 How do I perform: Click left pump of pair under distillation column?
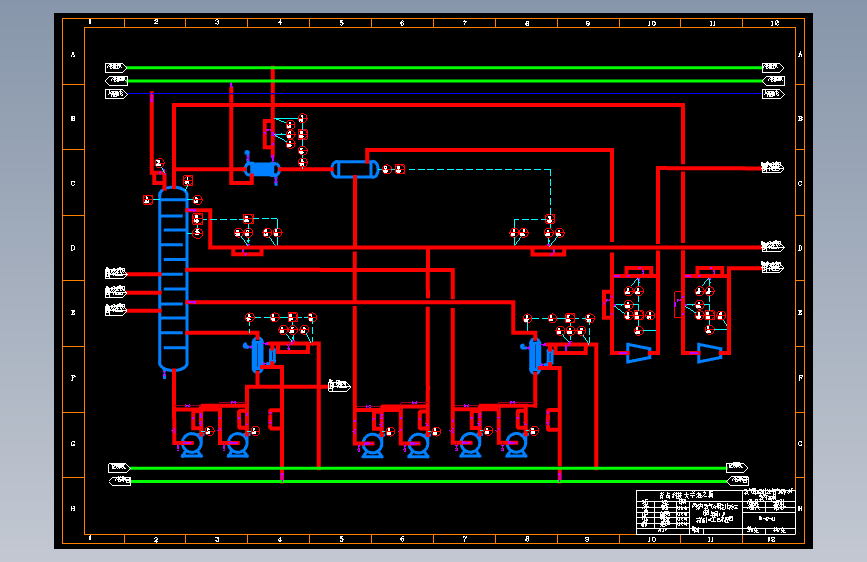pos(191,445)
